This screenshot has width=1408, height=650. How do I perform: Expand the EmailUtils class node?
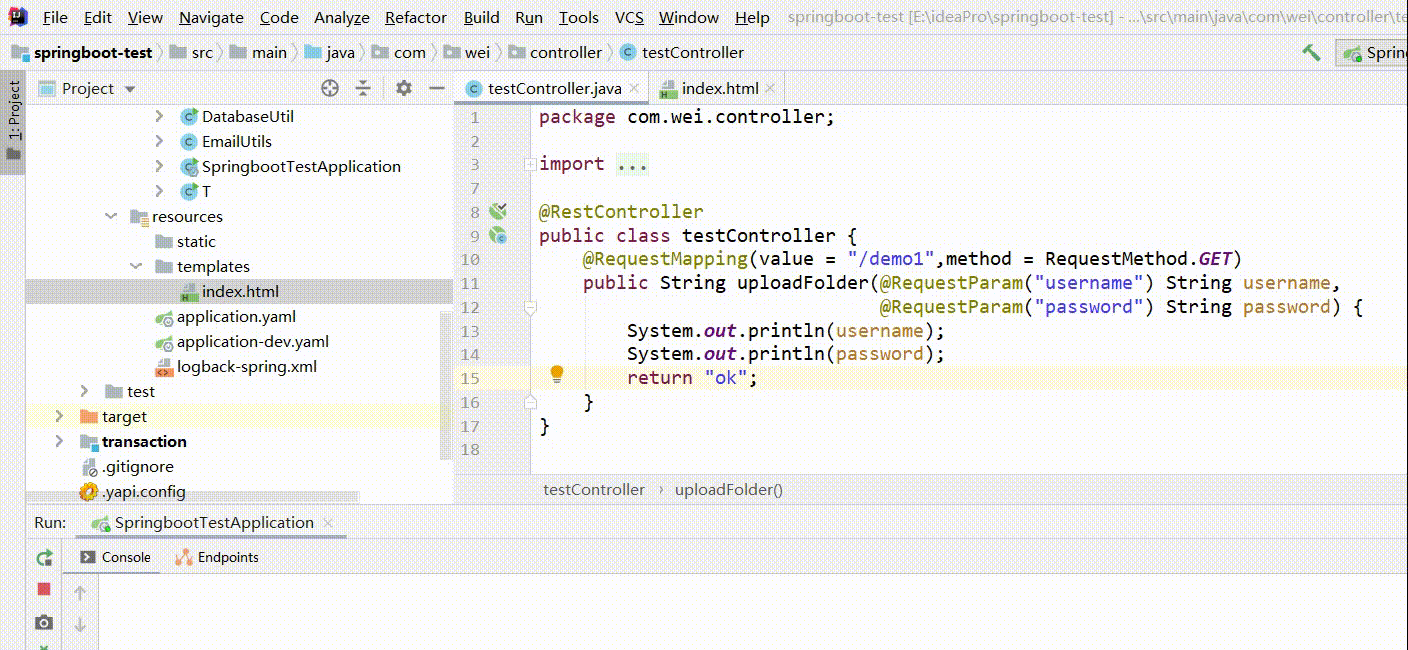coord(159,141)
